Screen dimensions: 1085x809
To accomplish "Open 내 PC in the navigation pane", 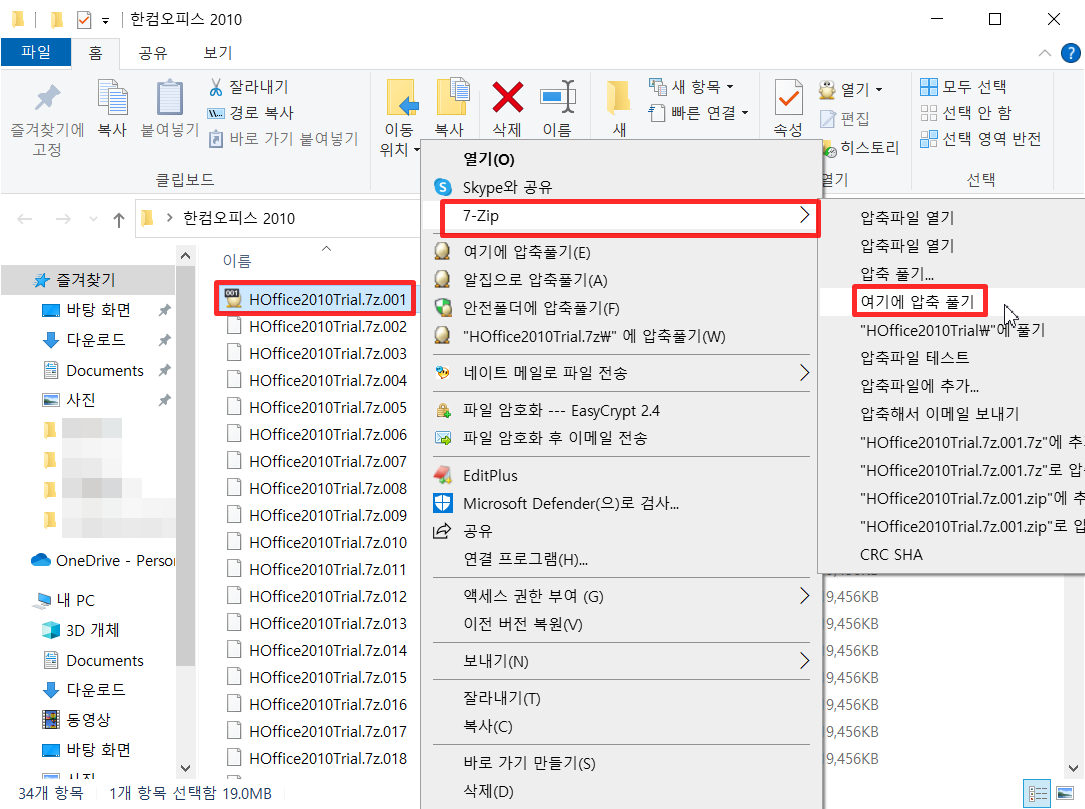I will 64,601.
